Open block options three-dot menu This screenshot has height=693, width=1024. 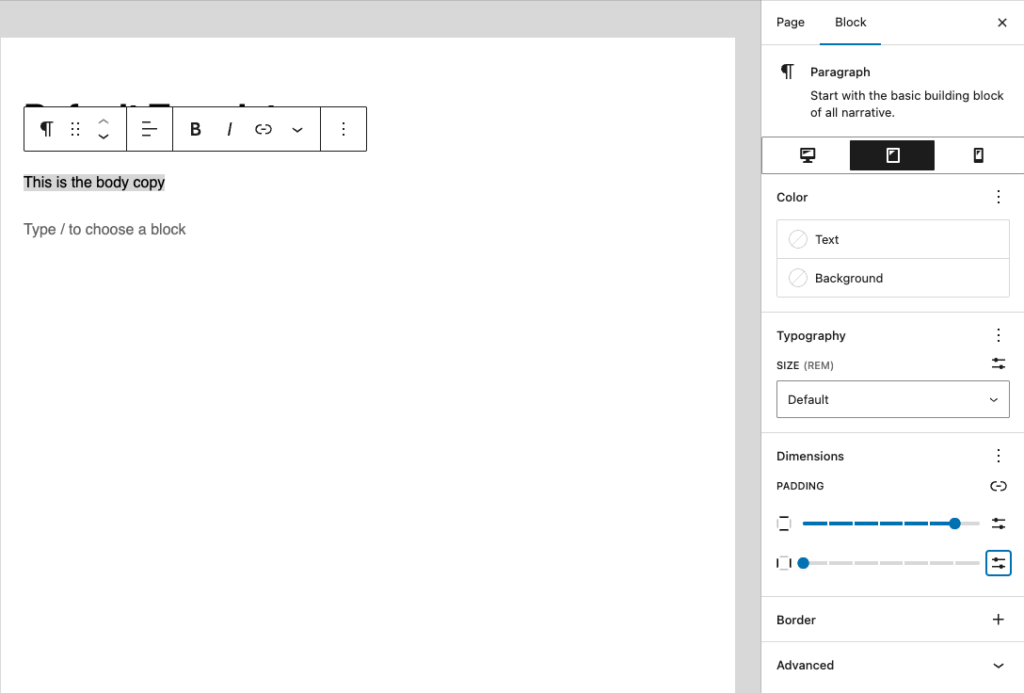click(343, 129)
